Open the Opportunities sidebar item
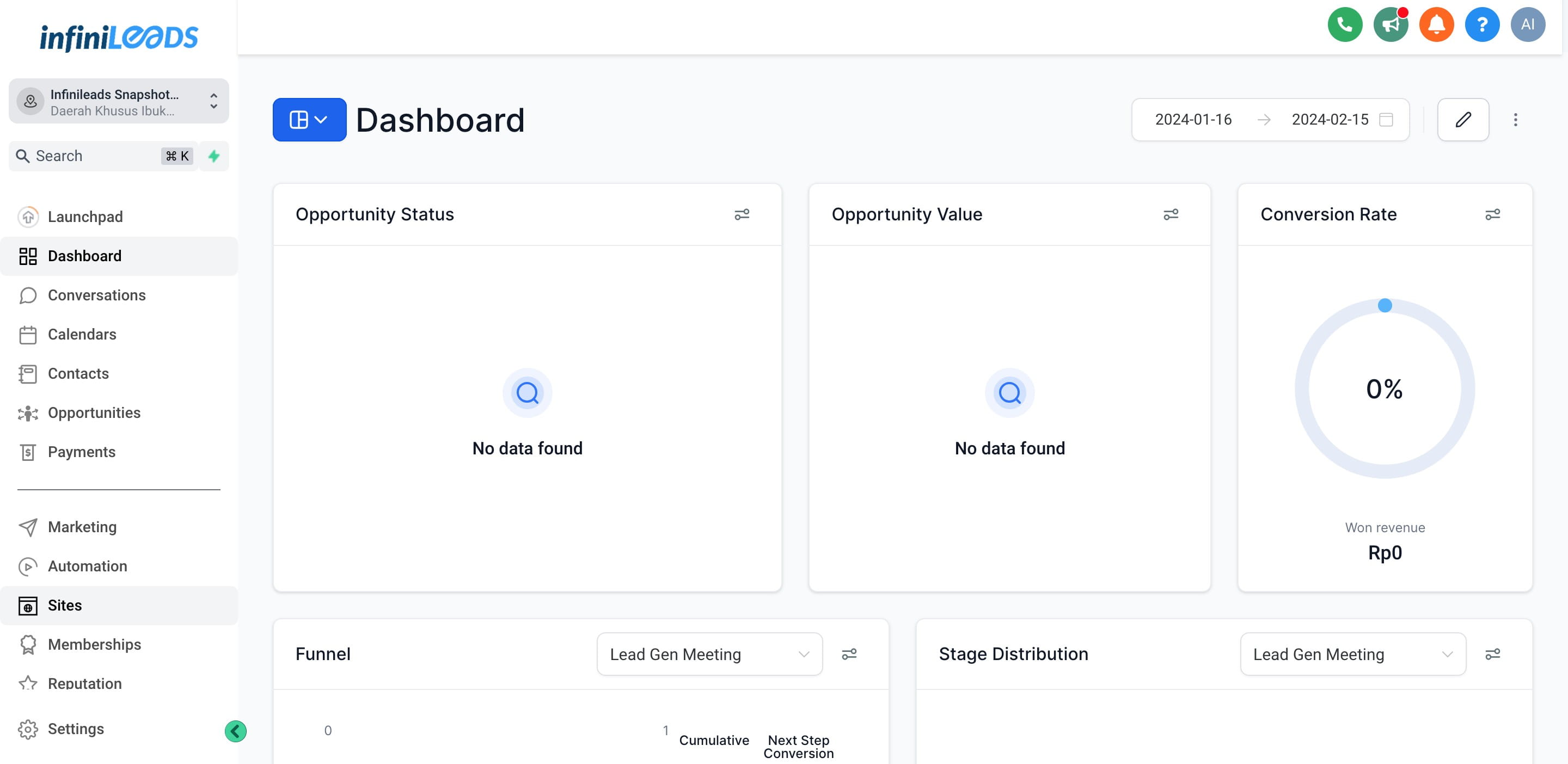Viewport: 1568px width, 764px height. [94, 412]
